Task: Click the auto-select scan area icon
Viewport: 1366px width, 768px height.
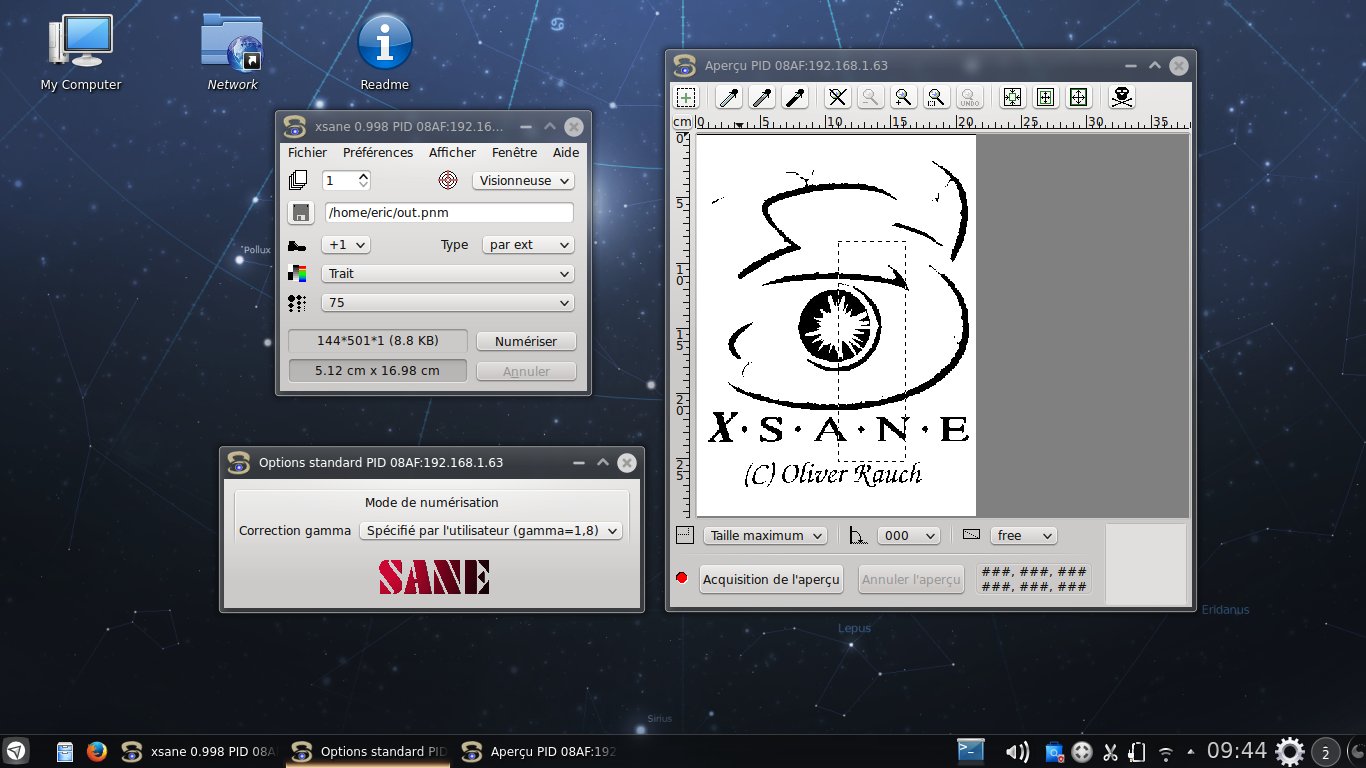Action: tap(1013, 97)
